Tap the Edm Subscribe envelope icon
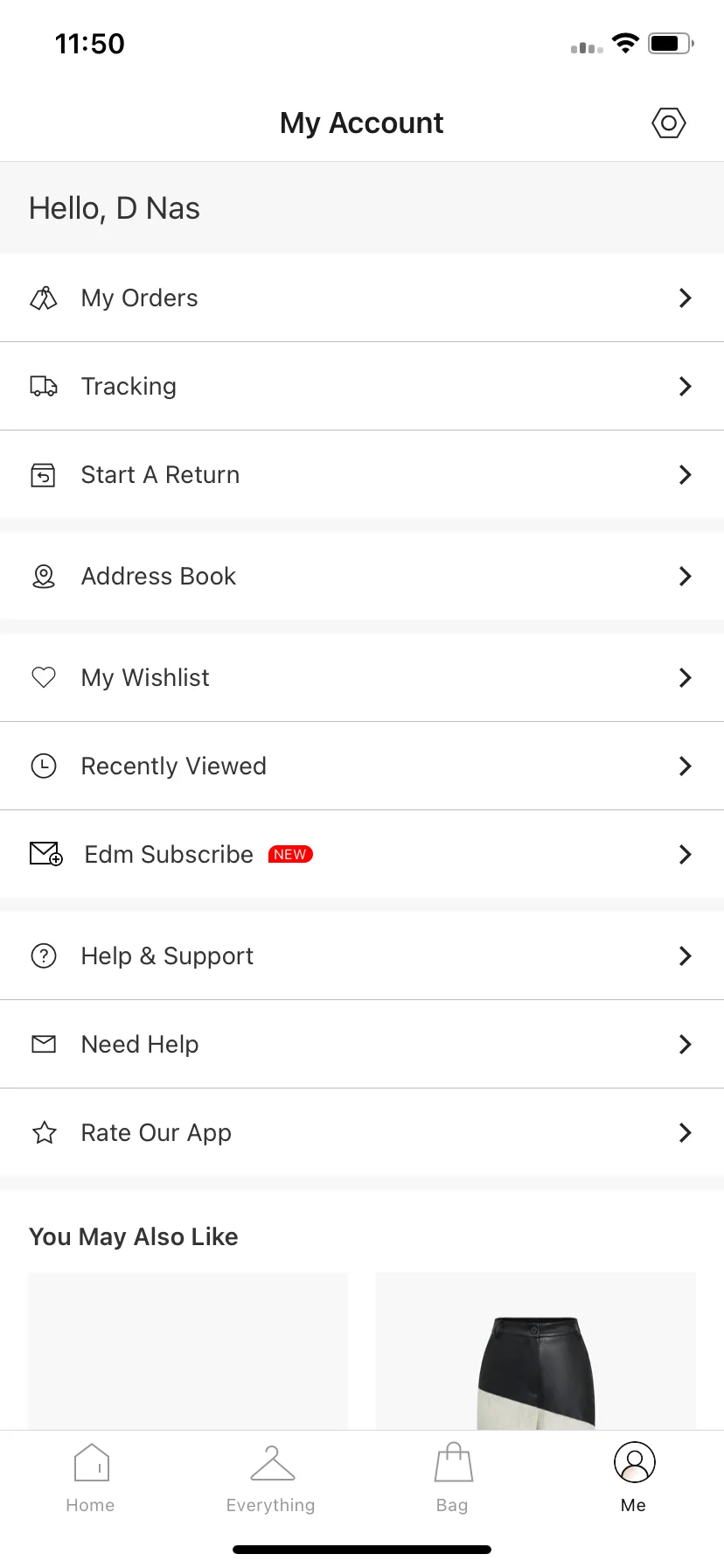The width and height of the screenshot is (724, 1568). (46, 854)
